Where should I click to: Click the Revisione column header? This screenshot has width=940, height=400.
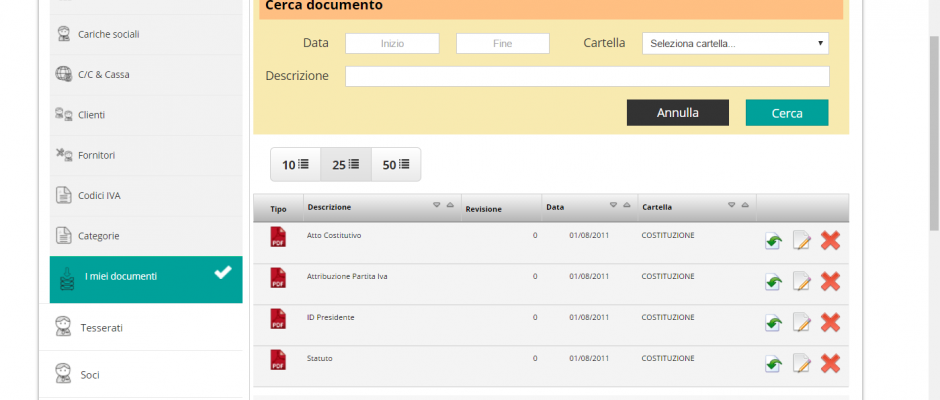point(484,209)
